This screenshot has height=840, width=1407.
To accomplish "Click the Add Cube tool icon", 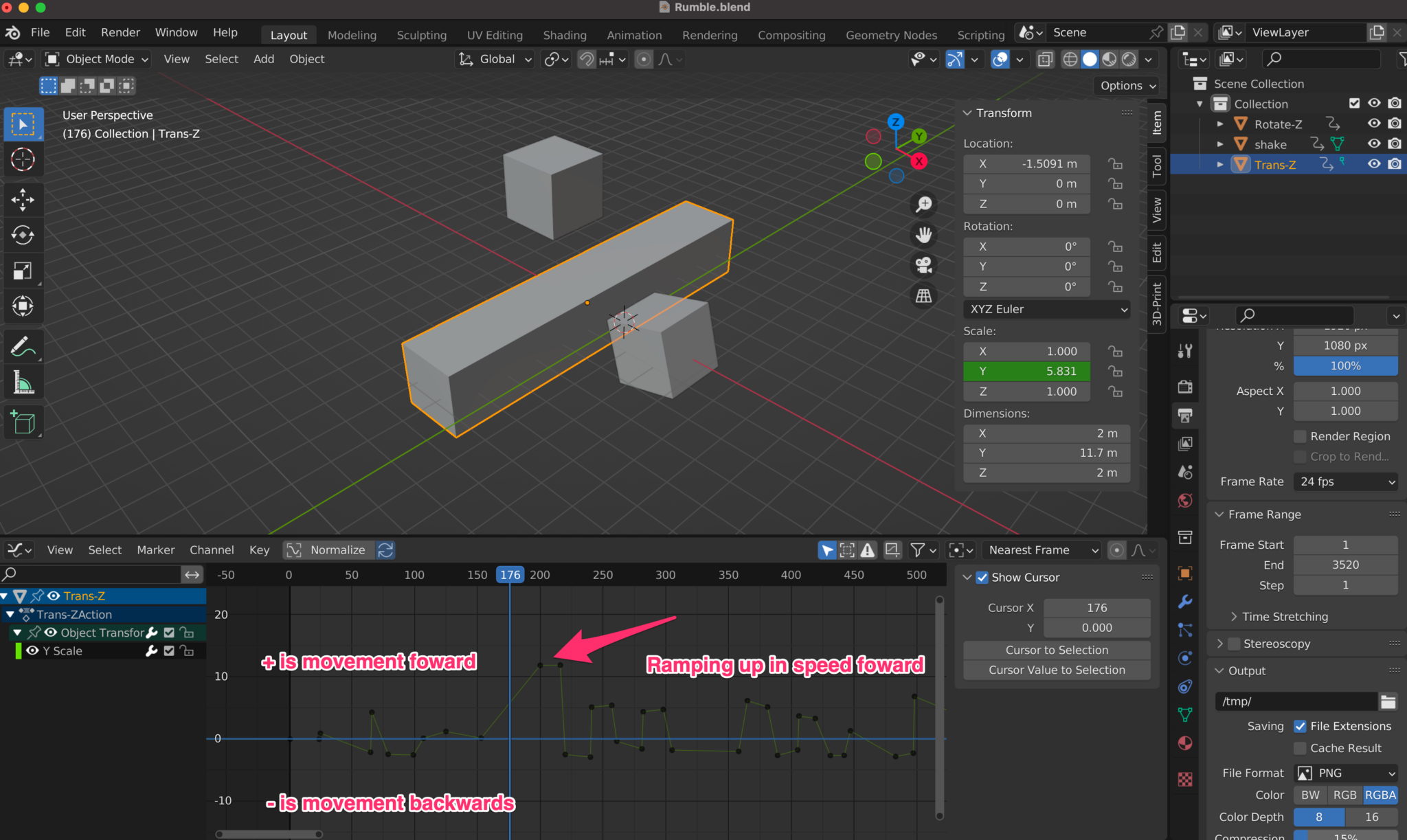I will coord(23,421).
